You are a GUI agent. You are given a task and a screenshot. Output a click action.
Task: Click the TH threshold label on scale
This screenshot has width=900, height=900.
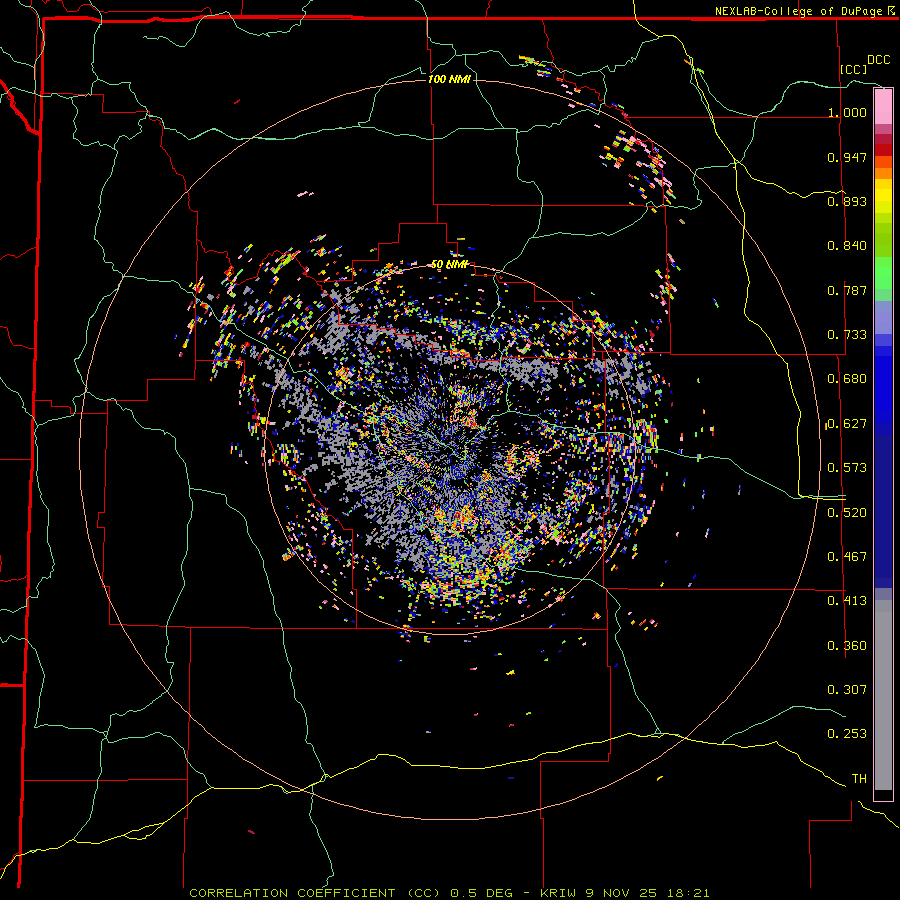[859, 779]
